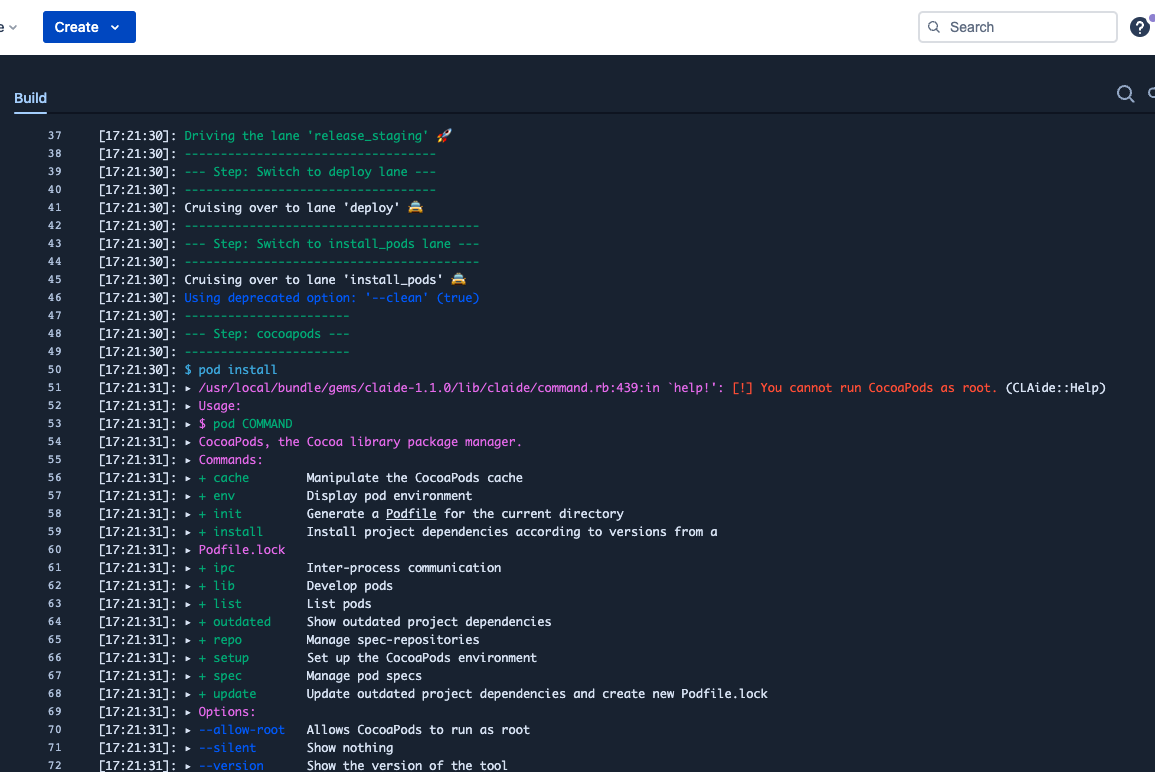
Task: Click the '$ pod install' command line
Action: pos(231,370)
